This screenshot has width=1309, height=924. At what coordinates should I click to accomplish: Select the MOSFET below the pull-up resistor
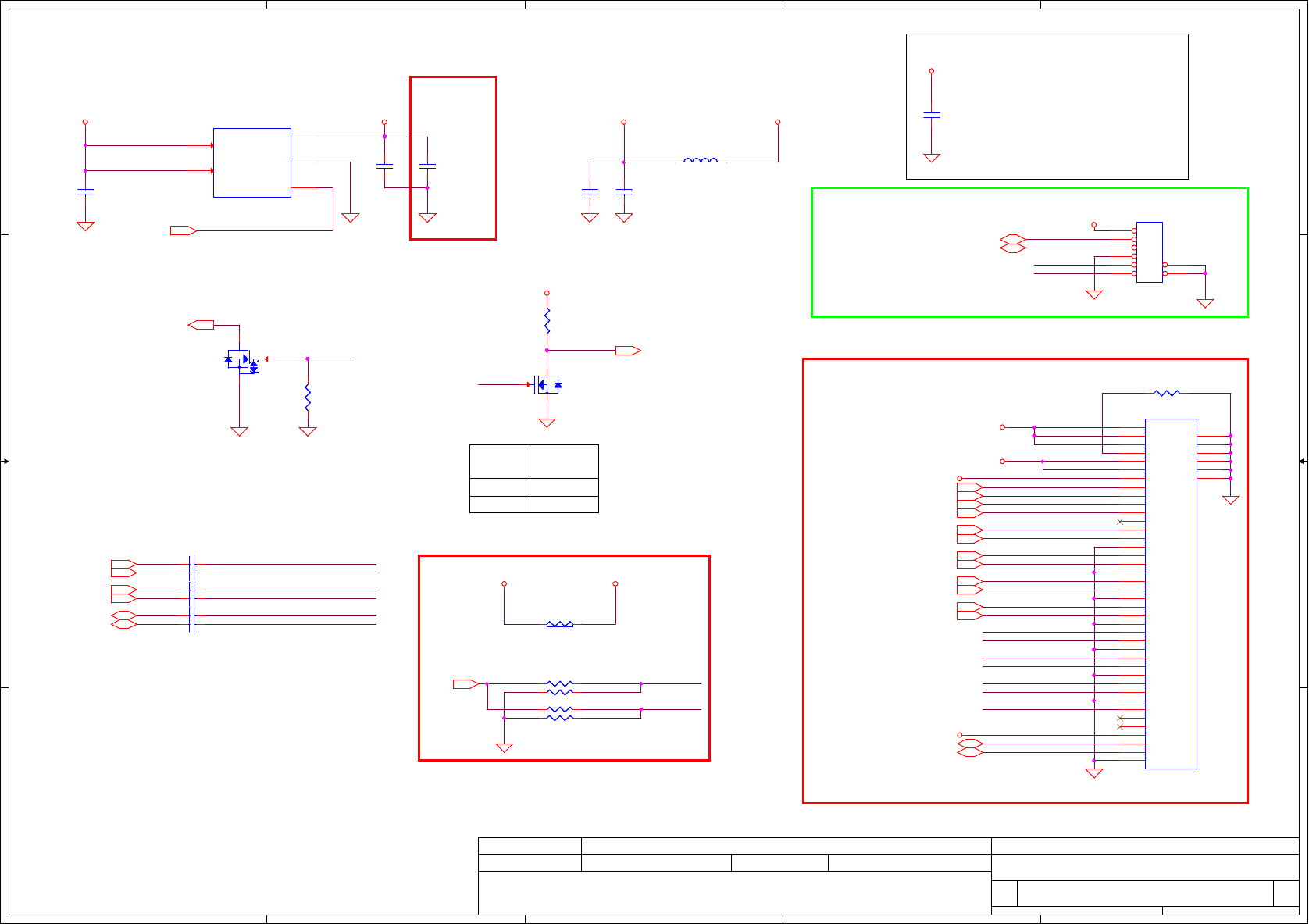[547, 384]
